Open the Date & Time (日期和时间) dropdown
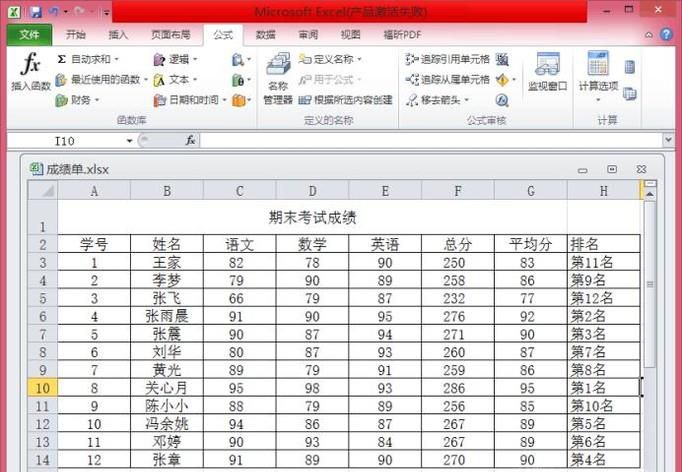Viewport: 682px width, 472px height. click(x=190, y=100)
